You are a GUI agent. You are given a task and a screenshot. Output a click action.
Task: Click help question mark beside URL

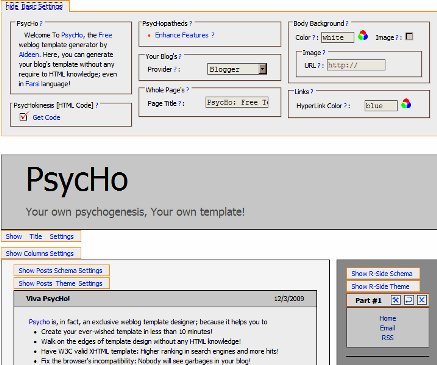319,65
